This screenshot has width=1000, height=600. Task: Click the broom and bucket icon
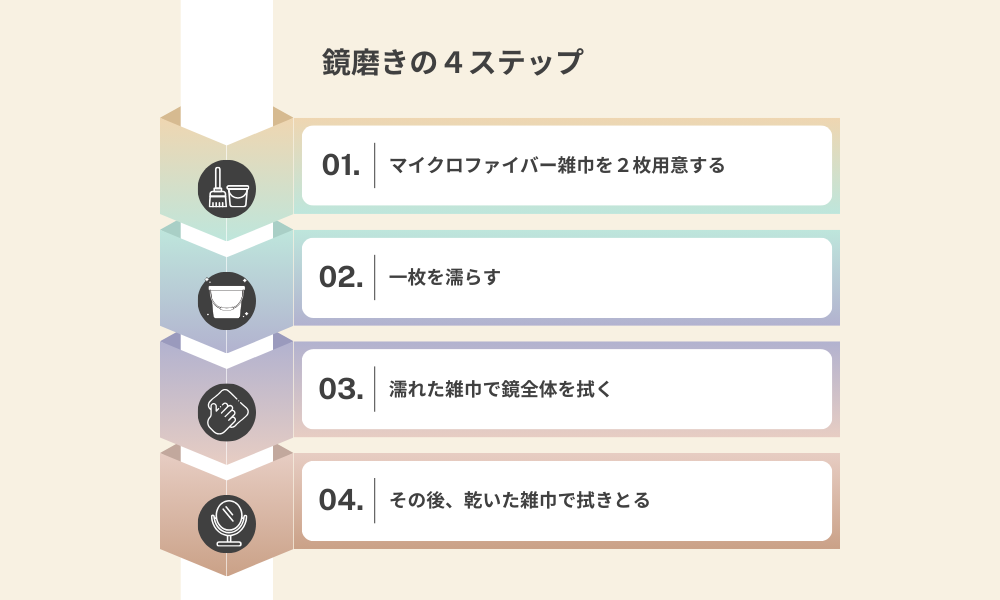(227, 189)
